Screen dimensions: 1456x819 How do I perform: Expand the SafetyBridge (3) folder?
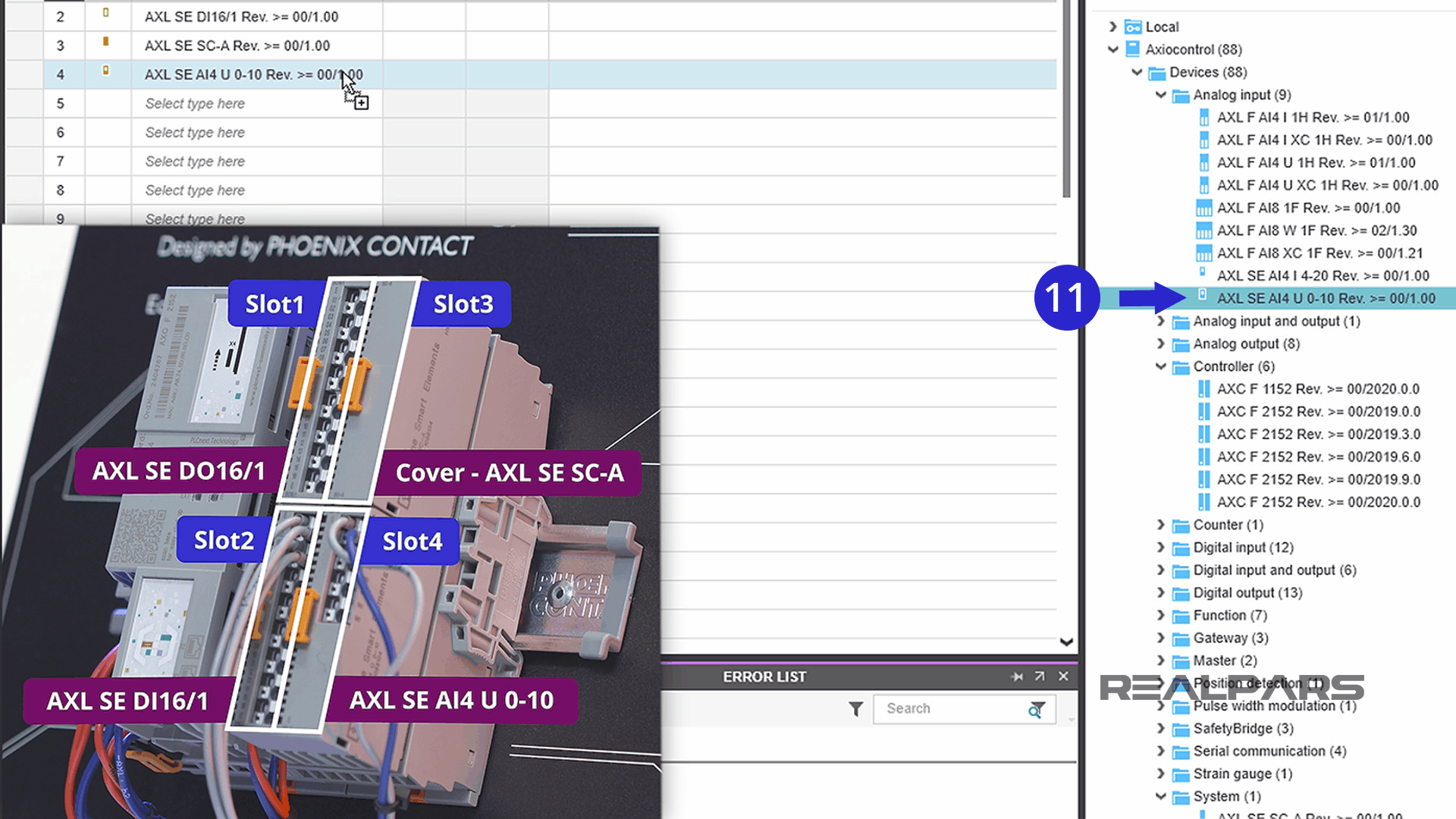tap(1160, 728)
